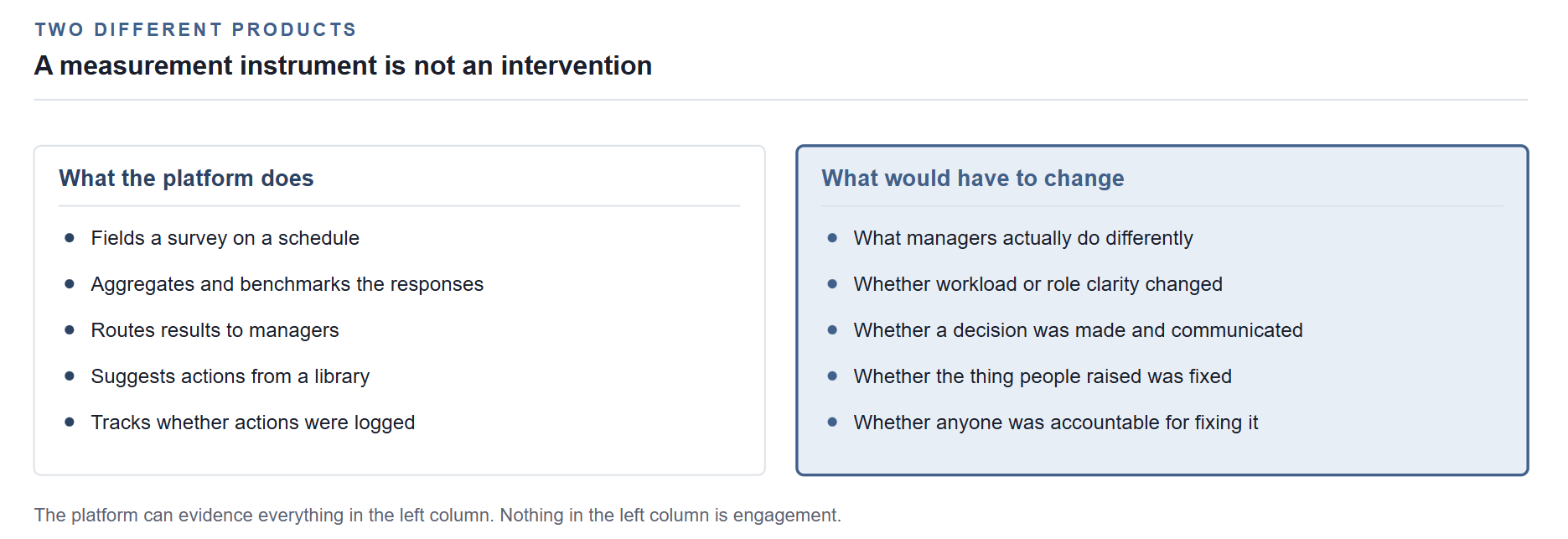Click the 'TWO DIFFERENT PRODUCTS' eyebrow label
The height and width of the screenshot is (539, 1568).
tap(195, 29)
